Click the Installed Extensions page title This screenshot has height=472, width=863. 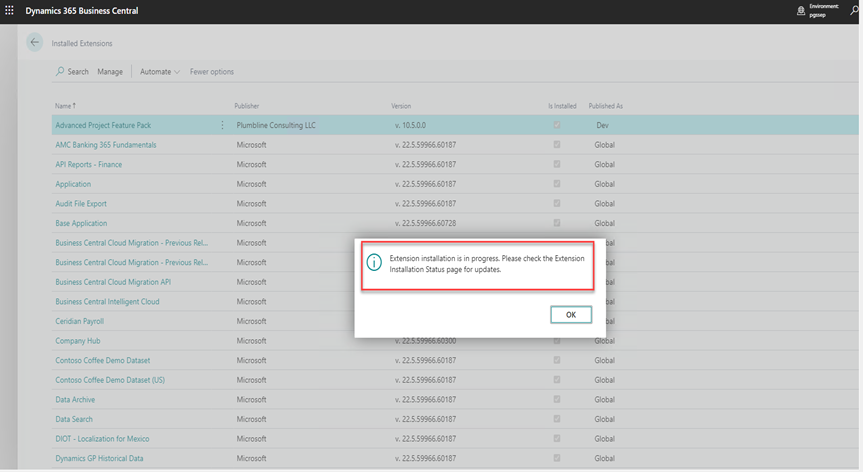(x=82, y=43)
